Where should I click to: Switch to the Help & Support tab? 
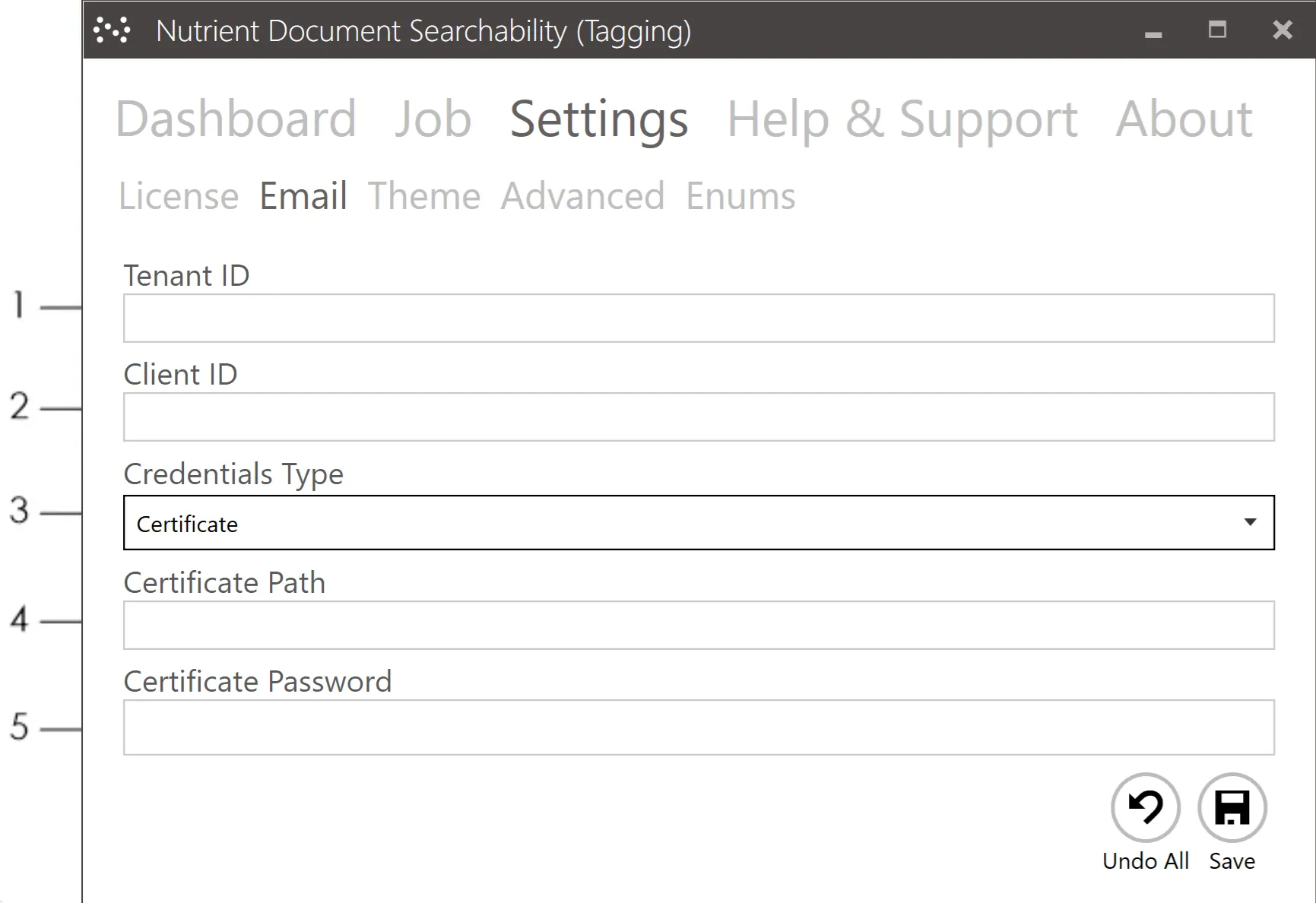902,119
